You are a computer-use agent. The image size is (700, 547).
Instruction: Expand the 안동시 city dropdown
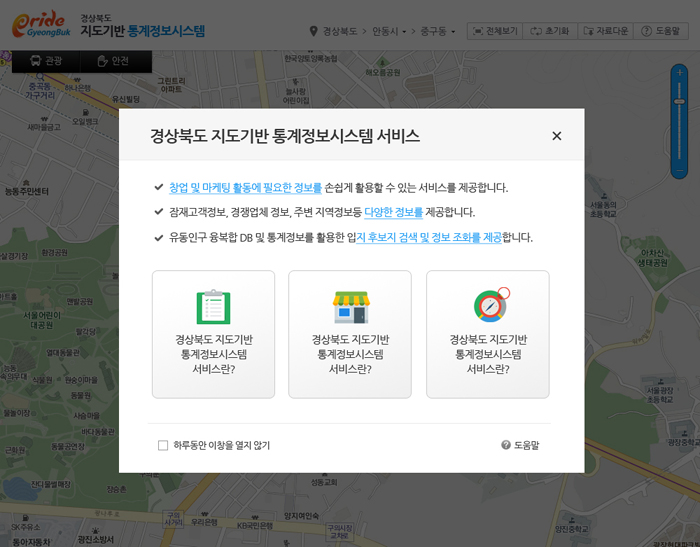[389, 31]
